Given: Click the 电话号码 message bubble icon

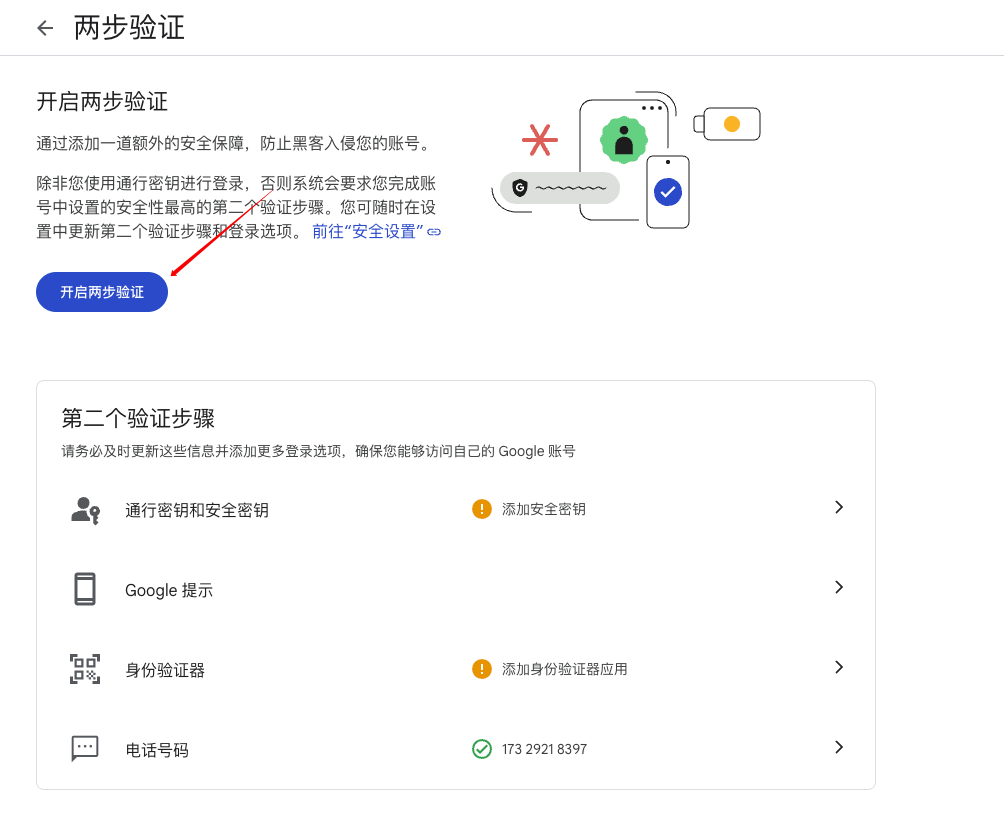Looking at the screenshot, I should click(85, 749).
